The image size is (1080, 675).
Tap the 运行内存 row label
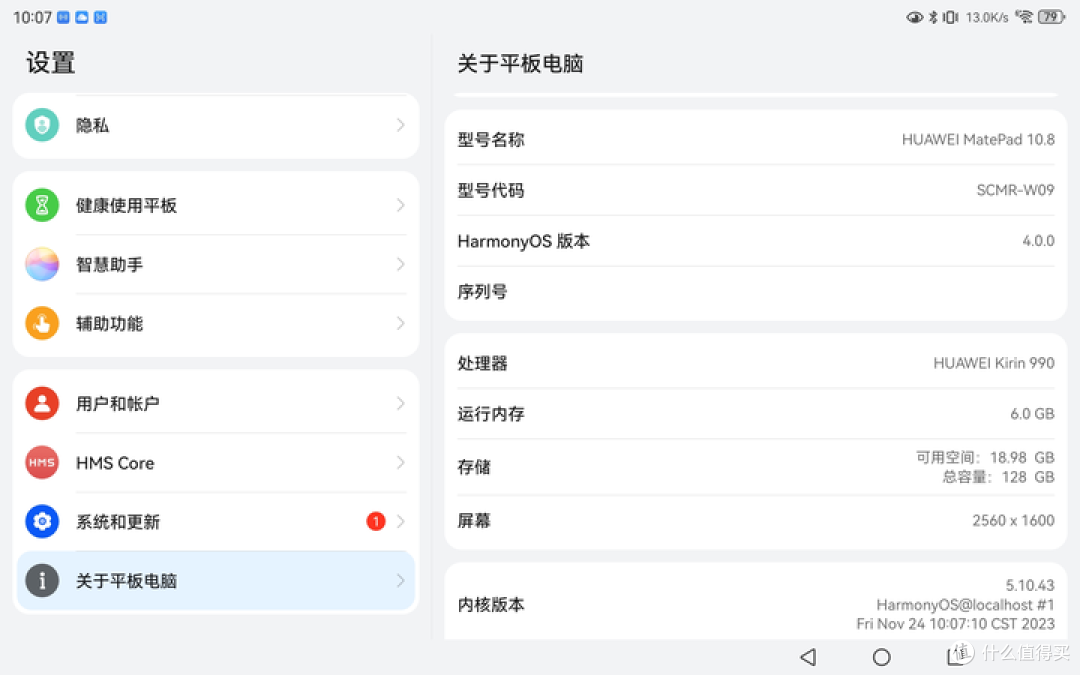[x=491, y=414]
